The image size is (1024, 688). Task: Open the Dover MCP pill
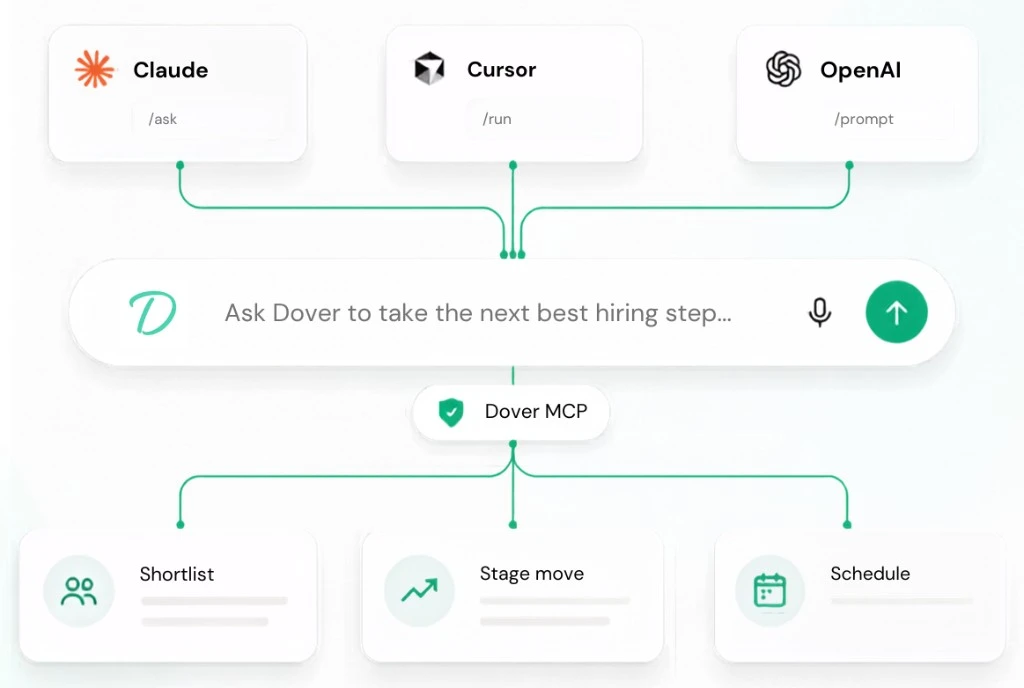(x=511, y=412)
